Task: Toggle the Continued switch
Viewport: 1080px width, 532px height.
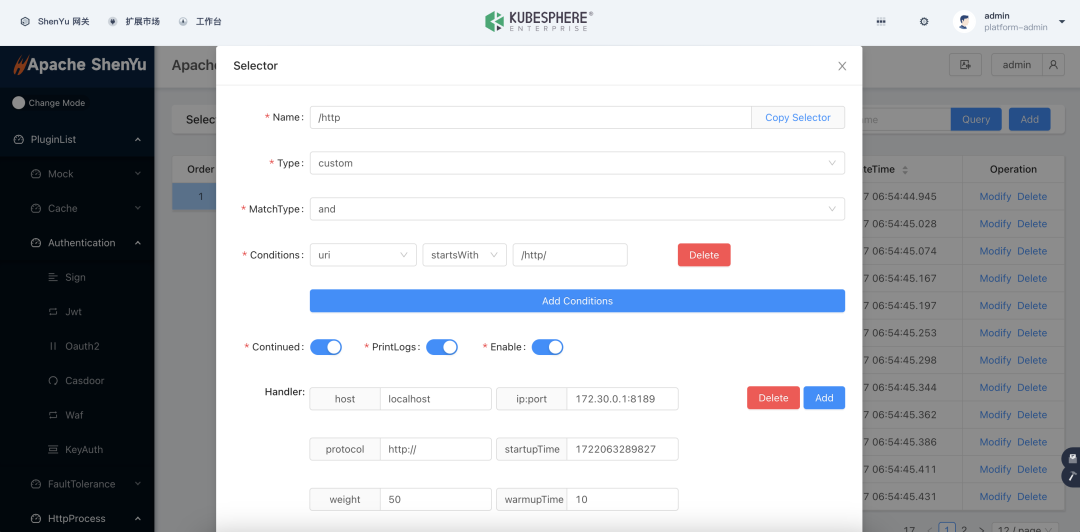Action: click(x=326, y=347)
